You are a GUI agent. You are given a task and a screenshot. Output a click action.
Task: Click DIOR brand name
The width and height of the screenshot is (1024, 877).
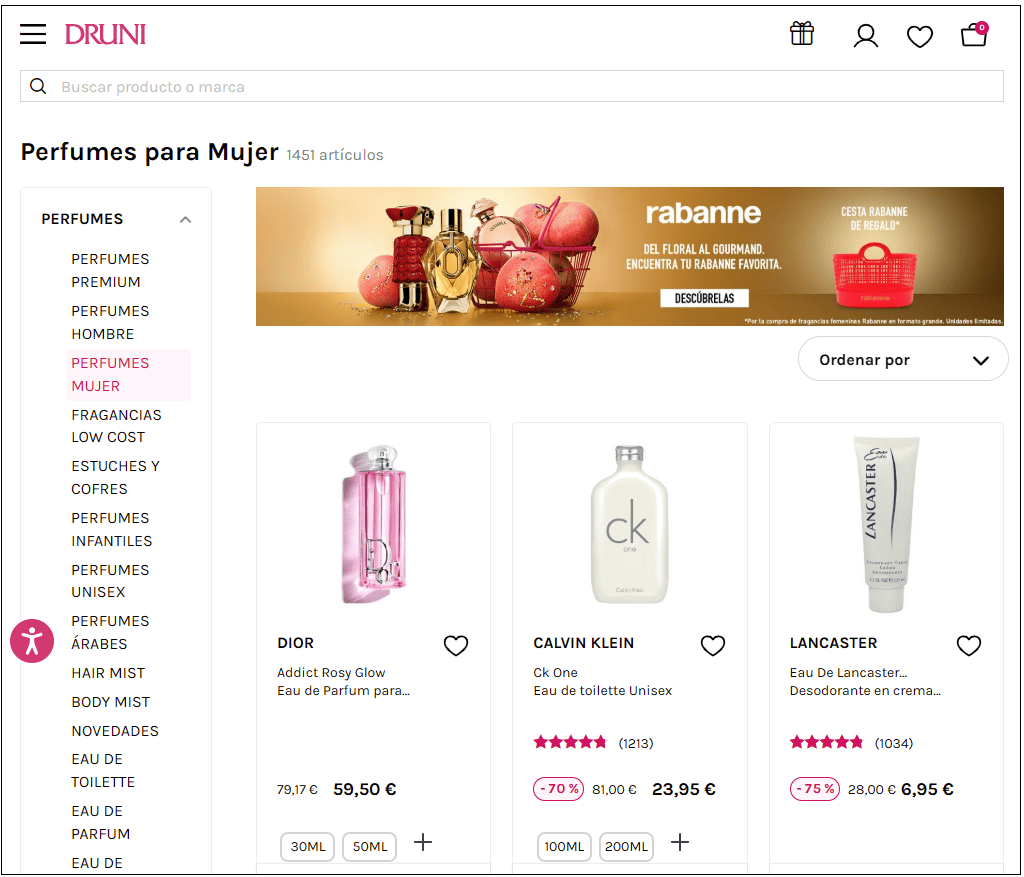point(296,643)
